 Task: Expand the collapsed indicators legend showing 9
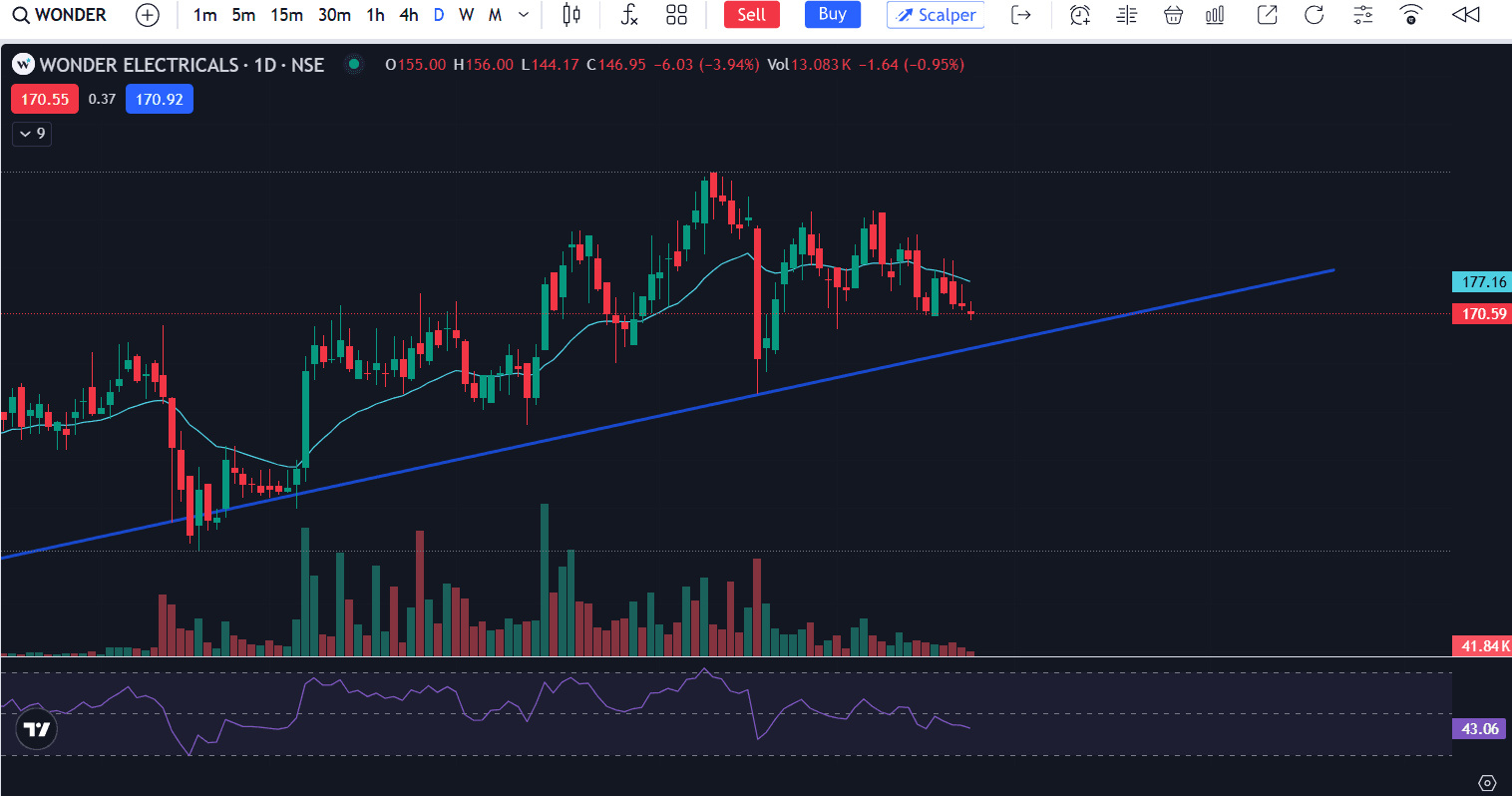32,134
